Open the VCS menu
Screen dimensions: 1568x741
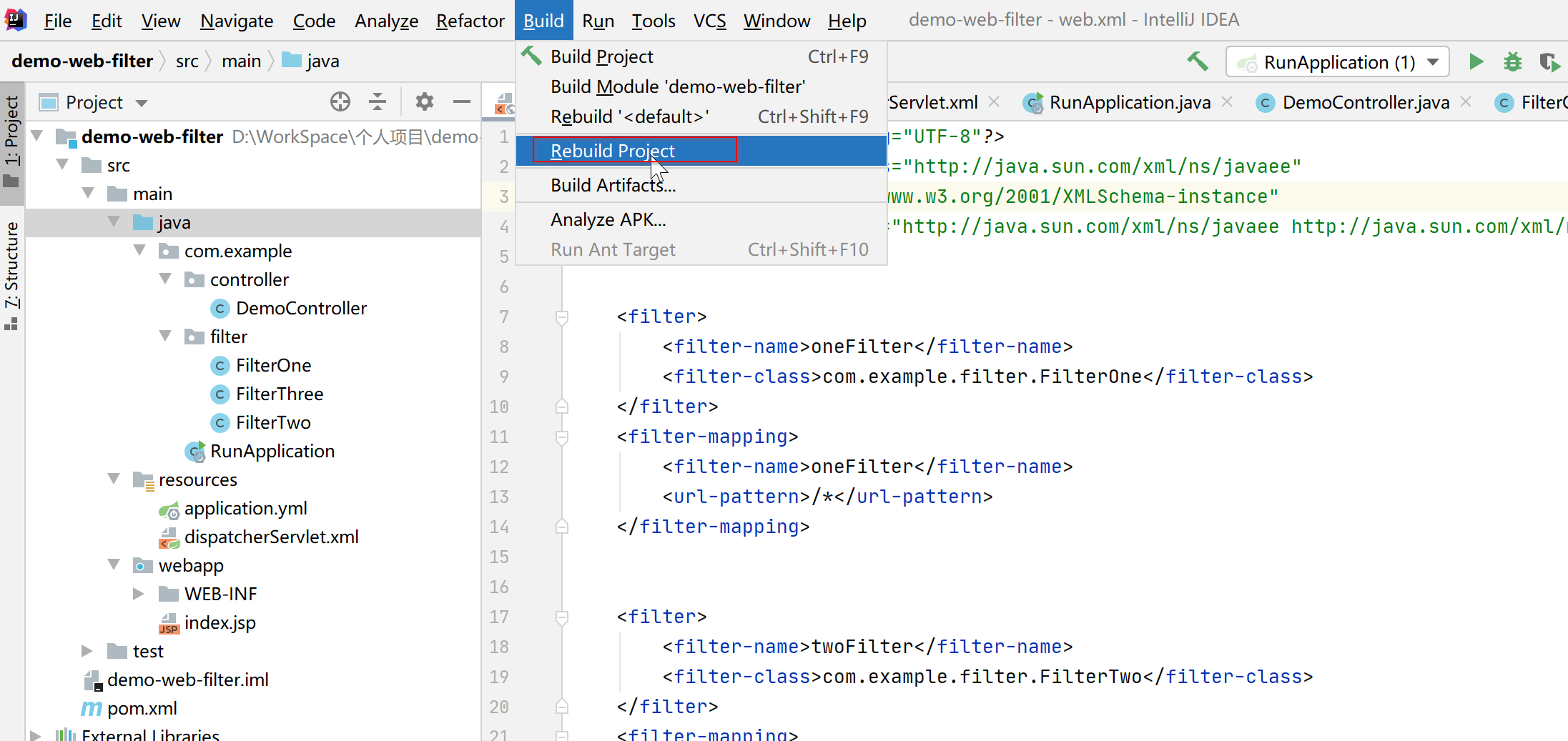click(709, 21)
